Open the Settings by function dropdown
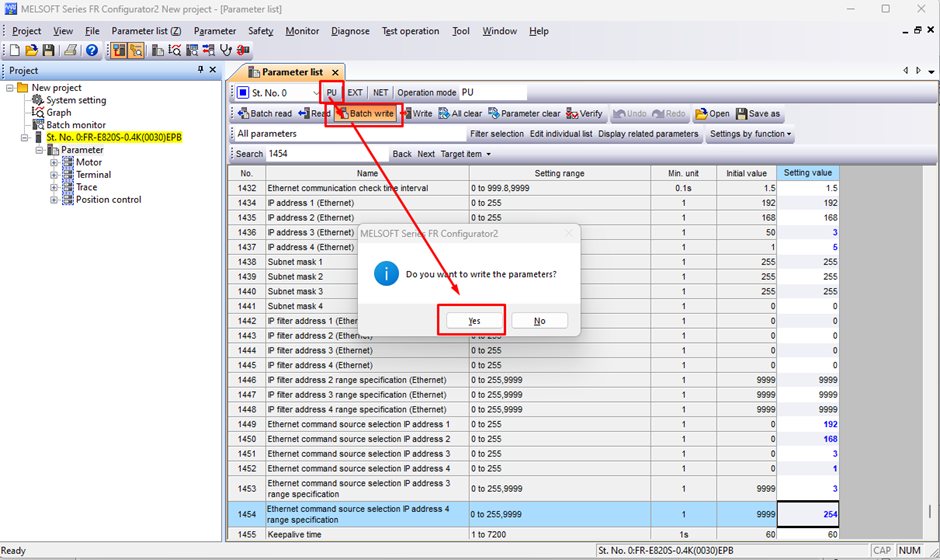 tap(751, 134)
